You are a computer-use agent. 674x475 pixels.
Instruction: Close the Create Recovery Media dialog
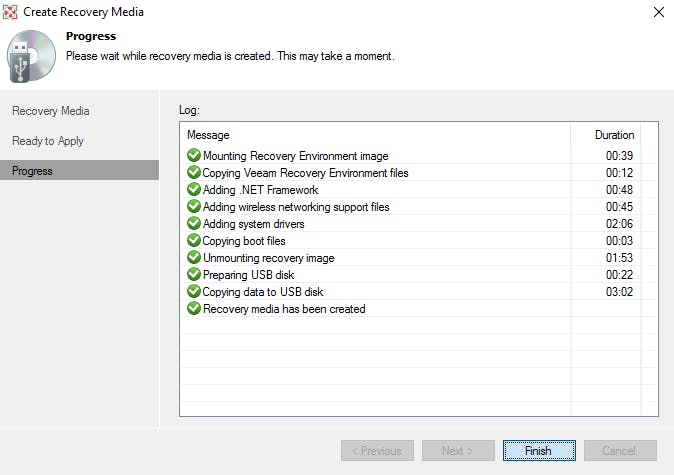click(658, 12)
